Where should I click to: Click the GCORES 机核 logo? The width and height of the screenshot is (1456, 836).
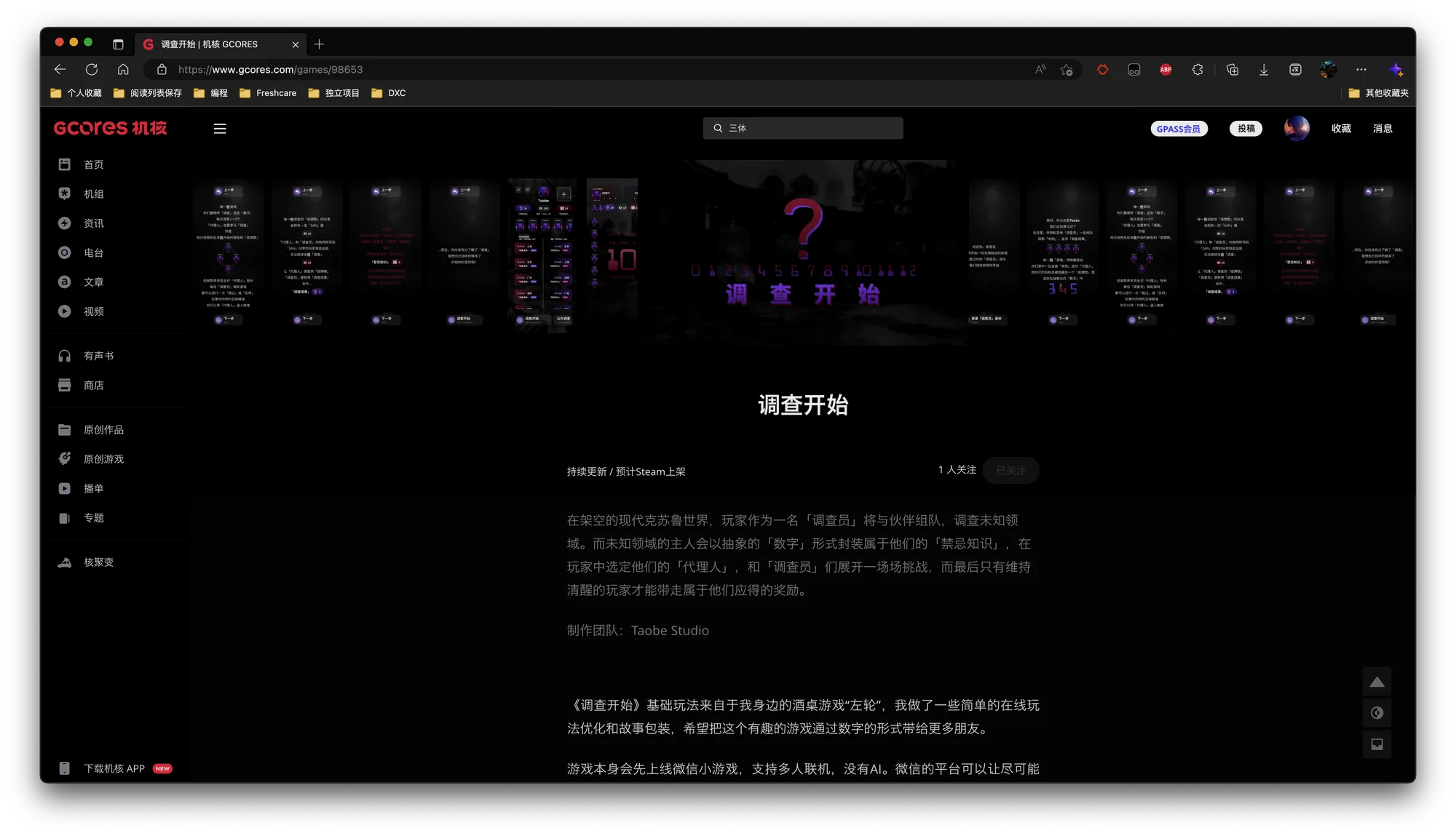[110, 128]
